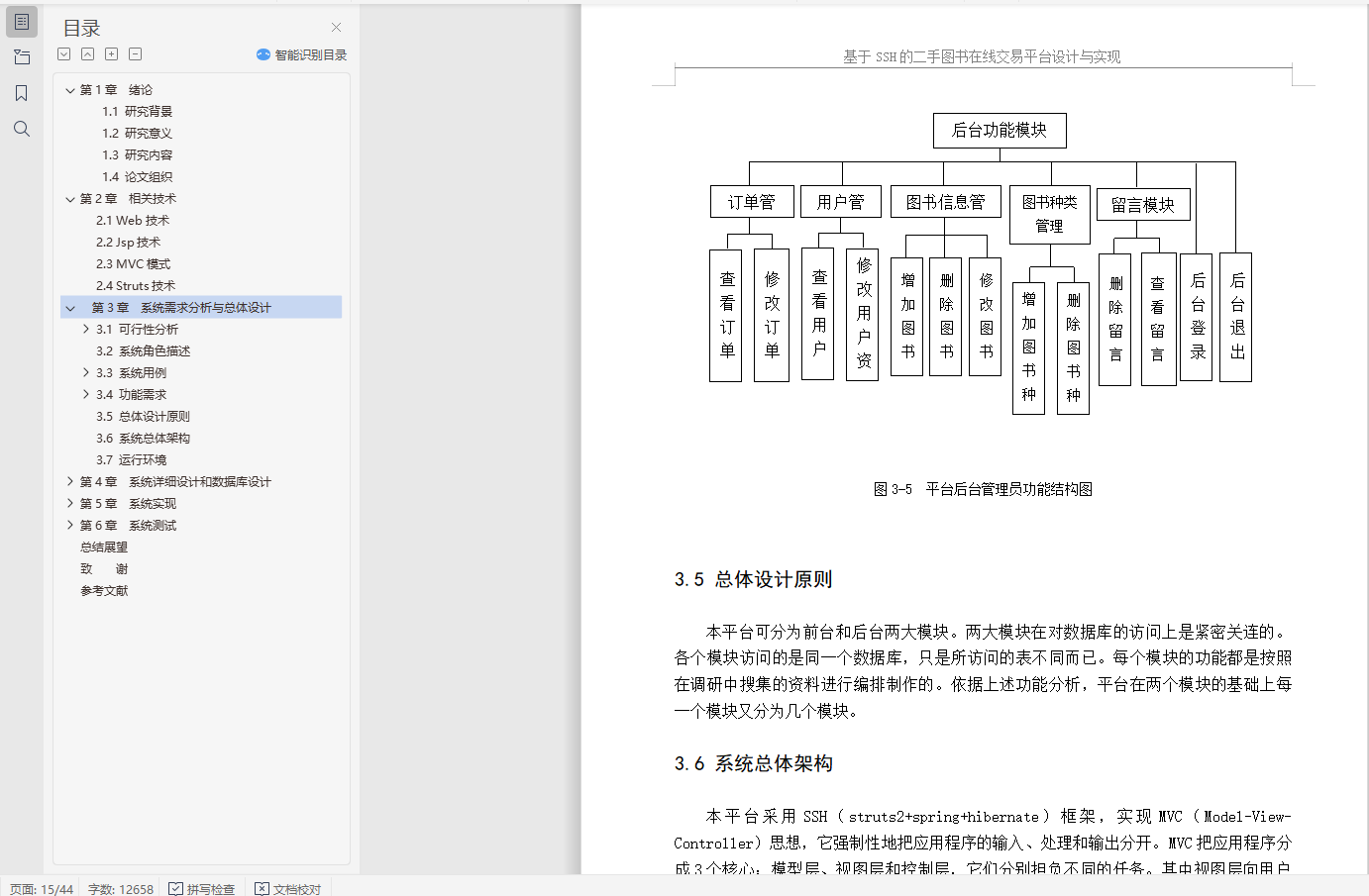Viewport: 1369px width, 896px height.
Task: Click the blue 智能识别目录 cloud icon
Action: (x=263, y=54)
